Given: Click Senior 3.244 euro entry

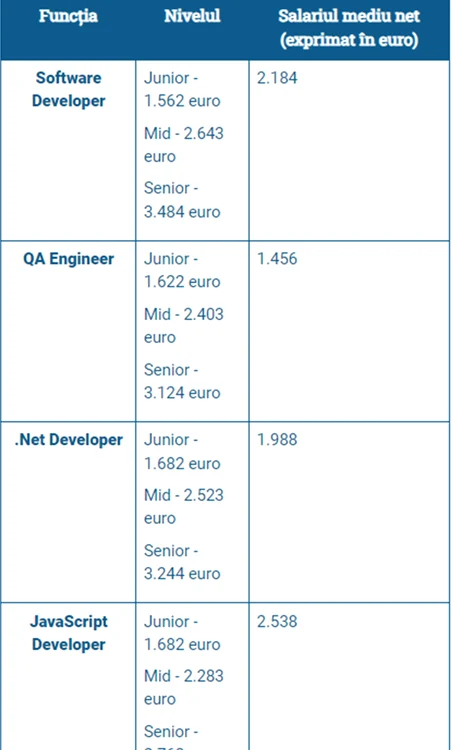Looking at the screenshot, I should coord(182,562).
